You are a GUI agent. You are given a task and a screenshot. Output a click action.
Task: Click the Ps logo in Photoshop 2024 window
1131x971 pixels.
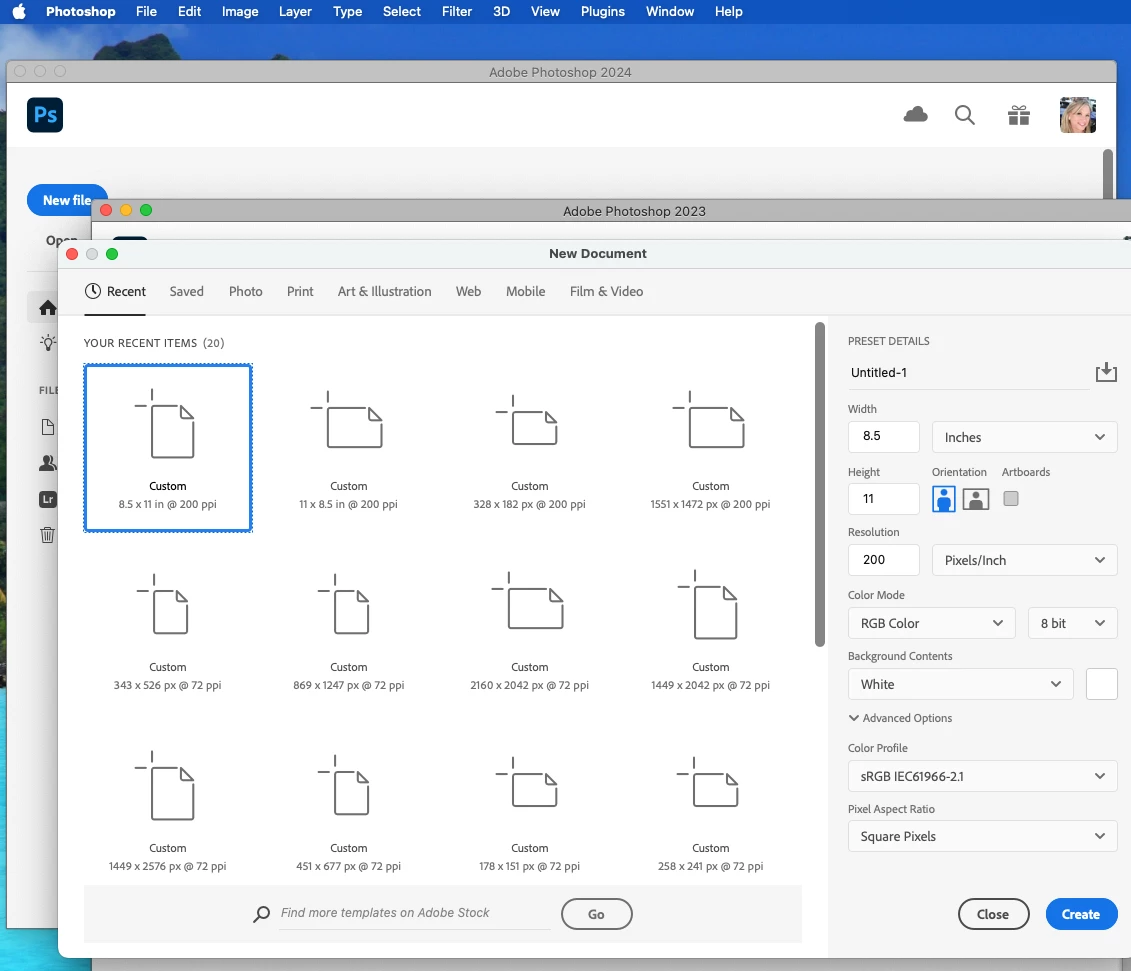[45, 115]
